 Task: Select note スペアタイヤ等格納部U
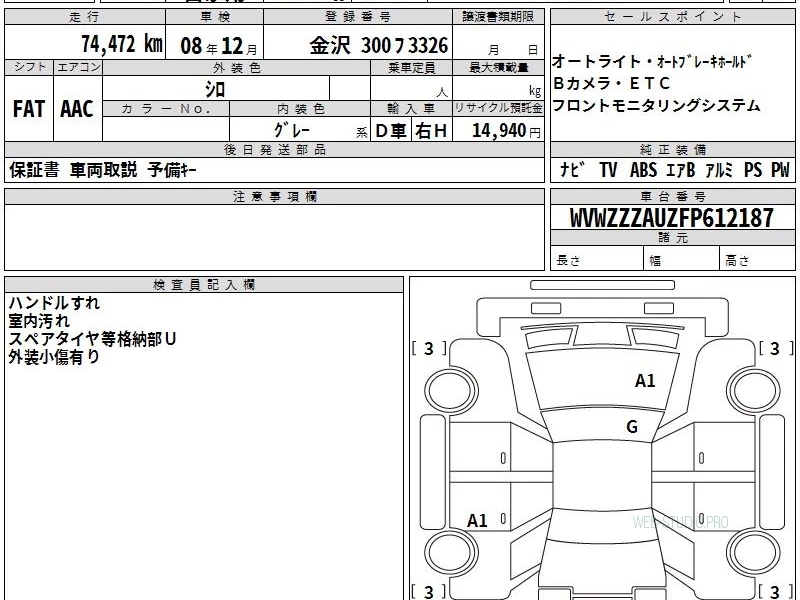tap(92, 339)
